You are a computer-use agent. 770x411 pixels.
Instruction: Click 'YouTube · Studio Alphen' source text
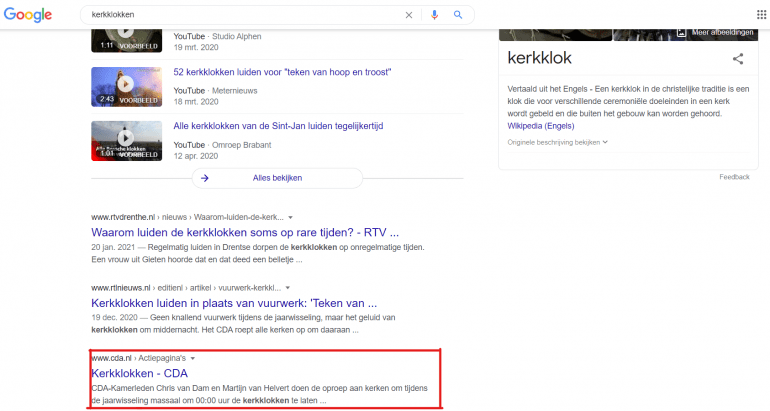[217, 36]
